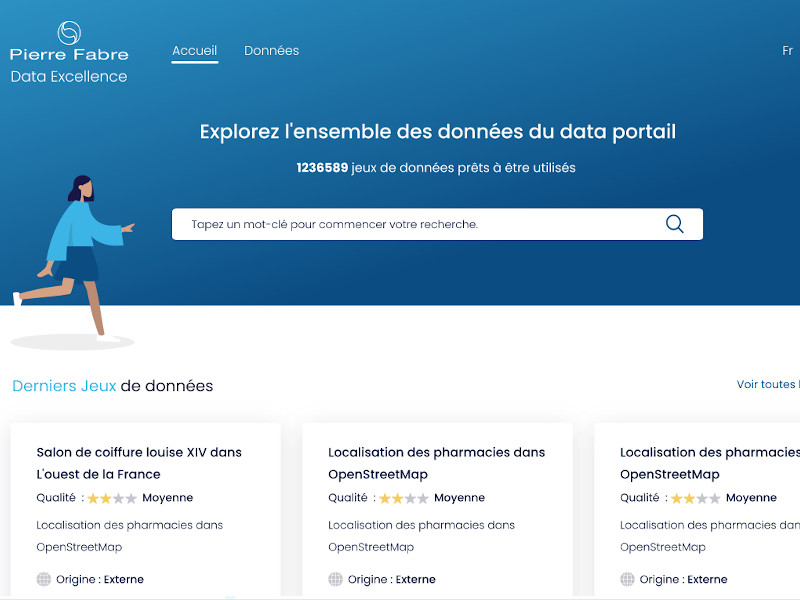The height and width of the screenshot is (600, 800).
Task: Switch to the Données tab
Action: (x=271, y=51)
